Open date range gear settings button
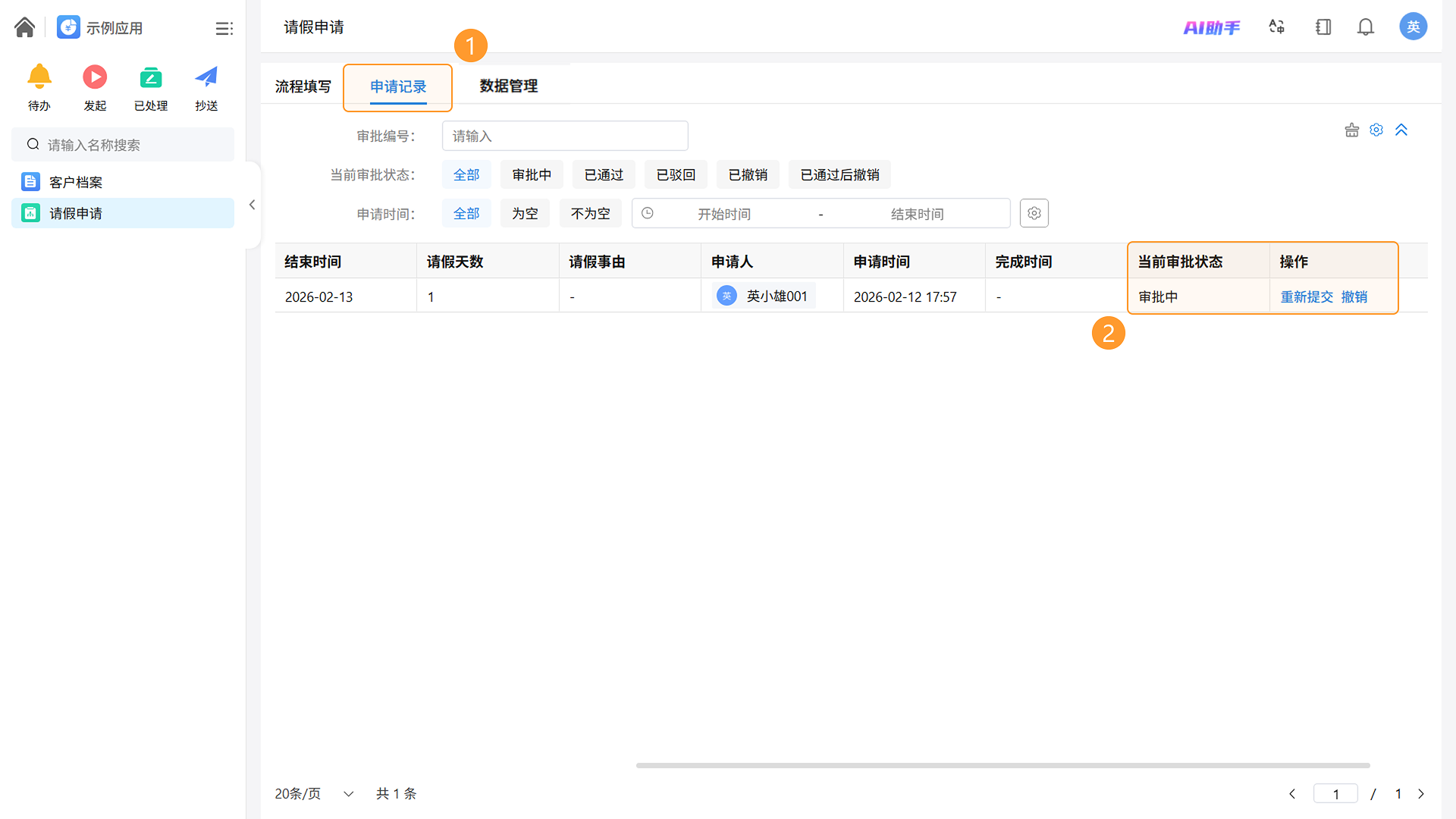 coord(1034,213)
